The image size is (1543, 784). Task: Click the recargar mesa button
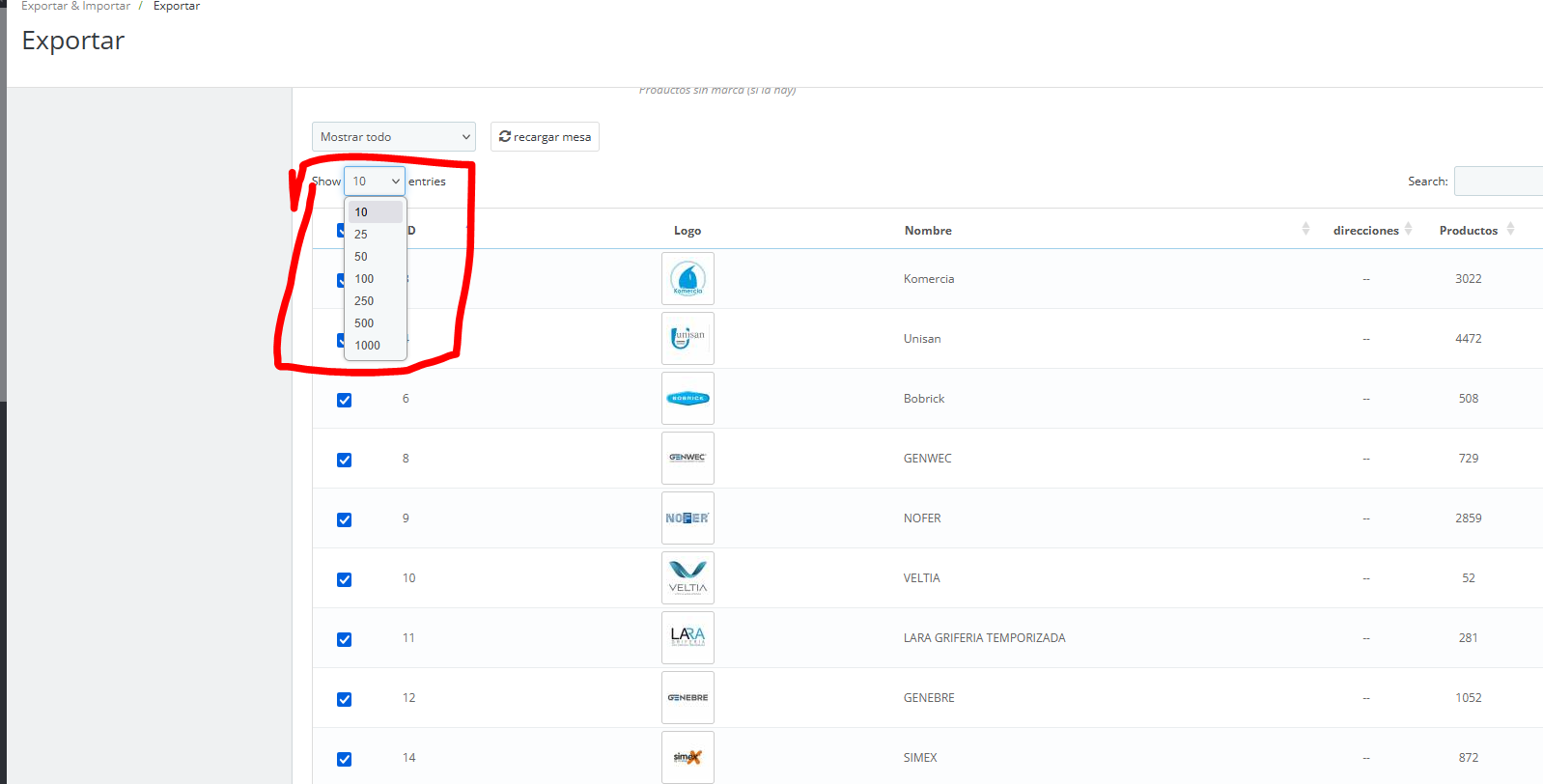tap(545, 137)
